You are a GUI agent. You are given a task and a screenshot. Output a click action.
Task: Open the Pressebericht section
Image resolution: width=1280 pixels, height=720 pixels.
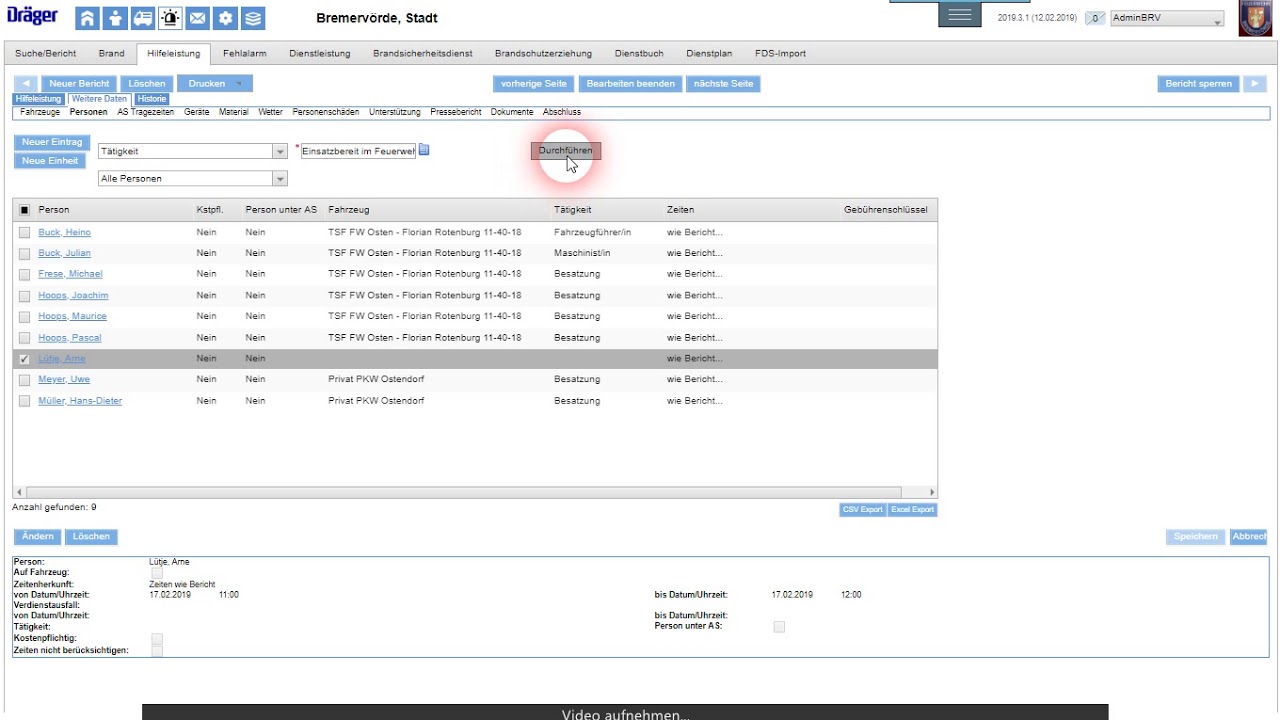pyautogui.click(x=456, y=112)
